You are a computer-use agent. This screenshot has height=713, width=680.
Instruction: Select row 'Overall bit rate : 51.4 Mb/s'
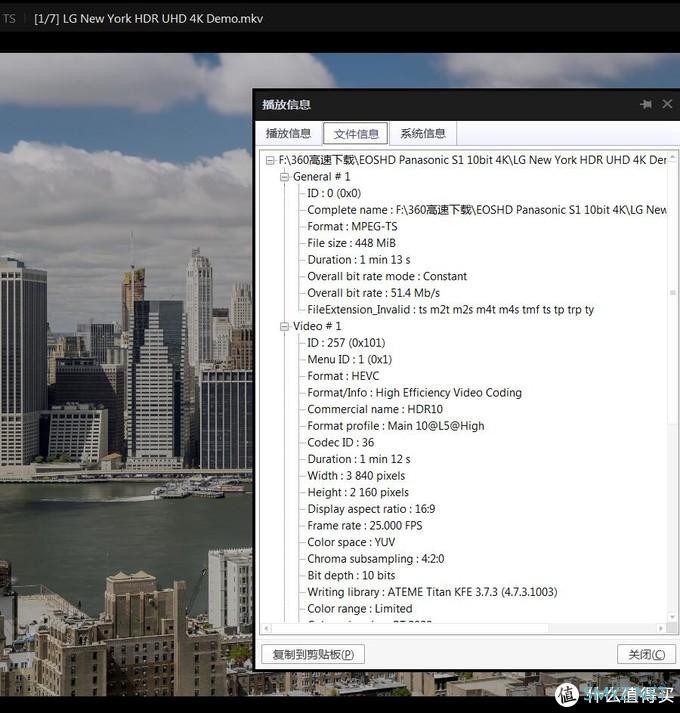tap(373, 293)
